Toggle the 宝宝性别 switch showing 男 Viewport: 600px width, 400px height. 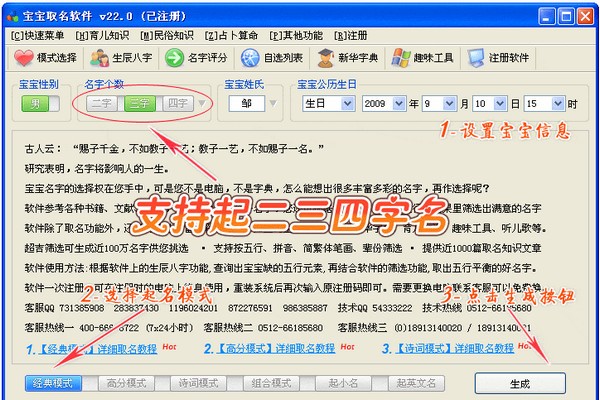(x=41, y=103)
